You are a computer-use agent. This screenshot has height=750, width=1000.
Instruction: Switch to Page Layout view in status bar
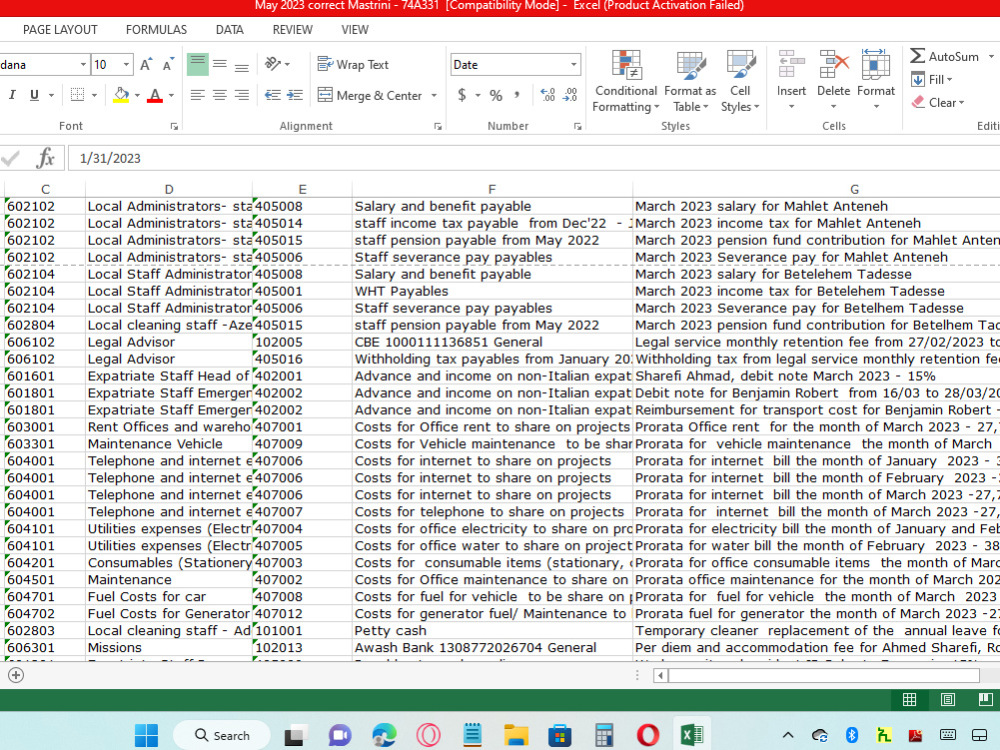click(x=948, y=700)
